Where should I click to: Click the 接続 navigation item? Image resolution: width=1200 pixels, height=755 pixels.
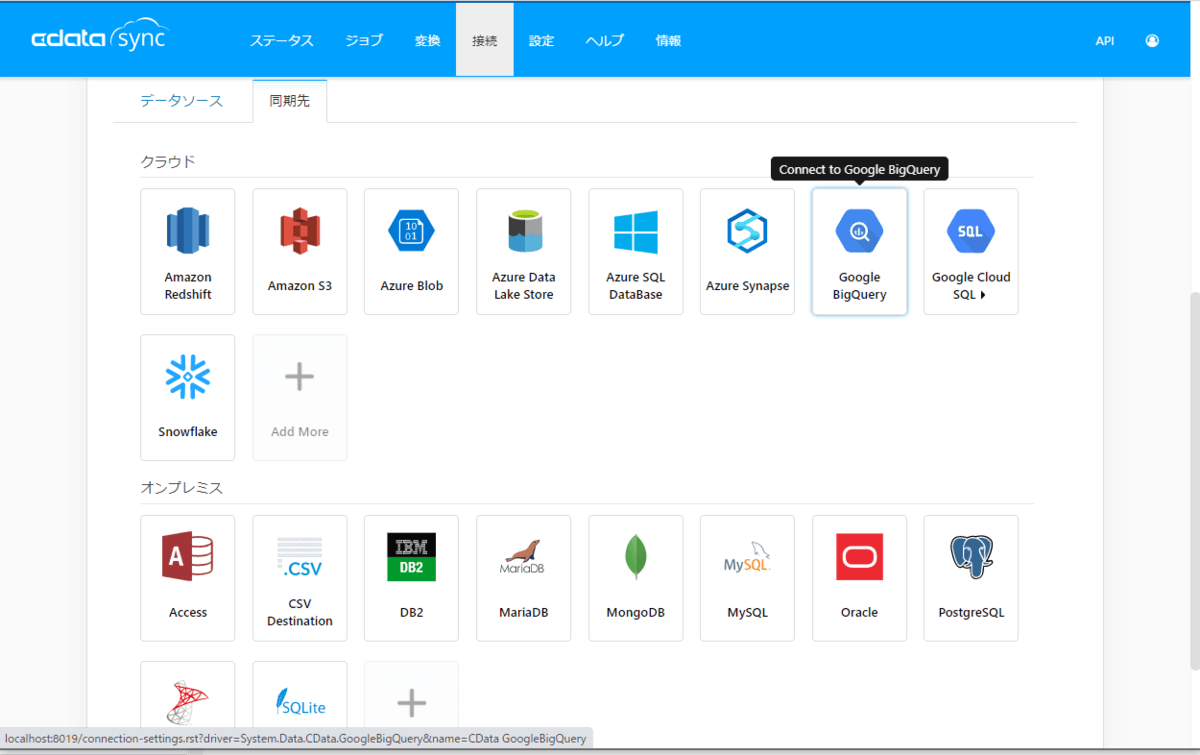(x=485, y=41)
